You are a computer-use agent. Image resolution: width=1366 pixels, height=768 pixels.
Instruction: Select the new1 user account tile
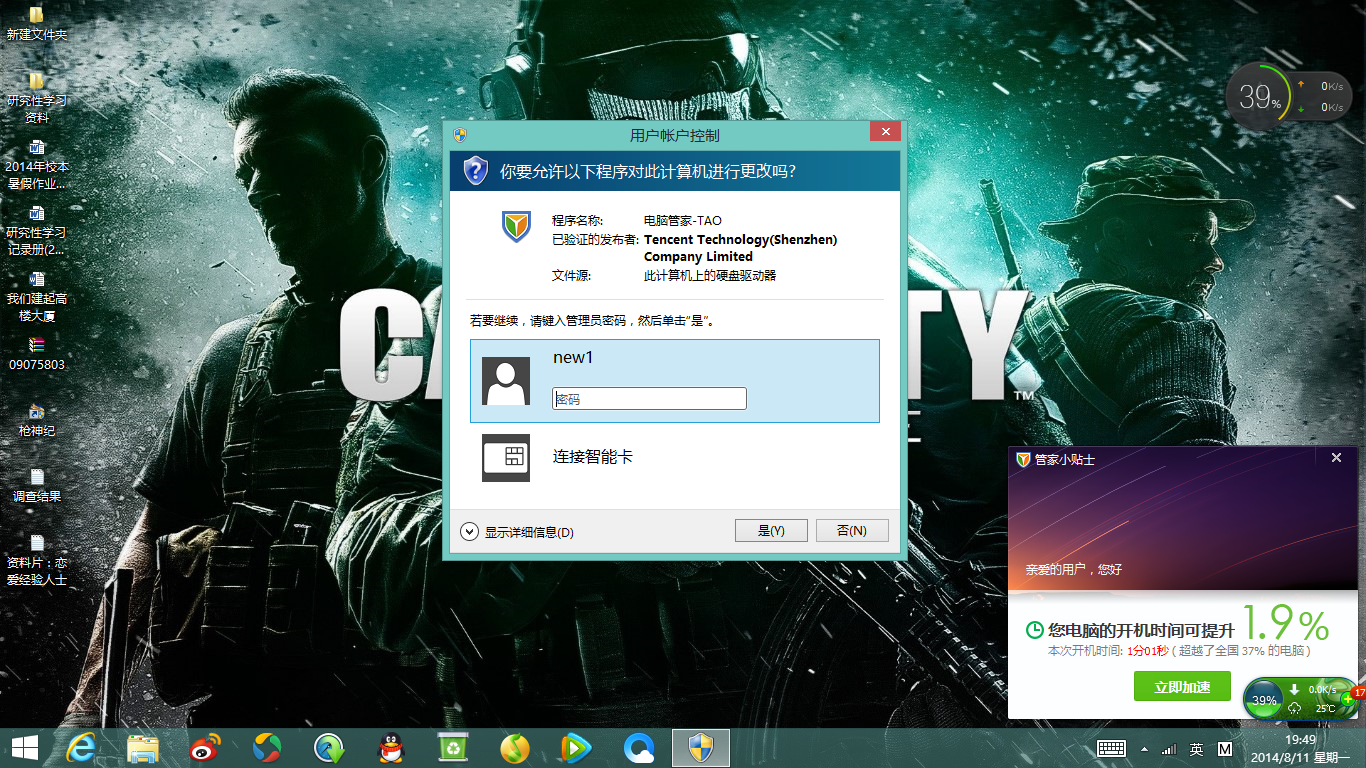(x=675, y=381)
